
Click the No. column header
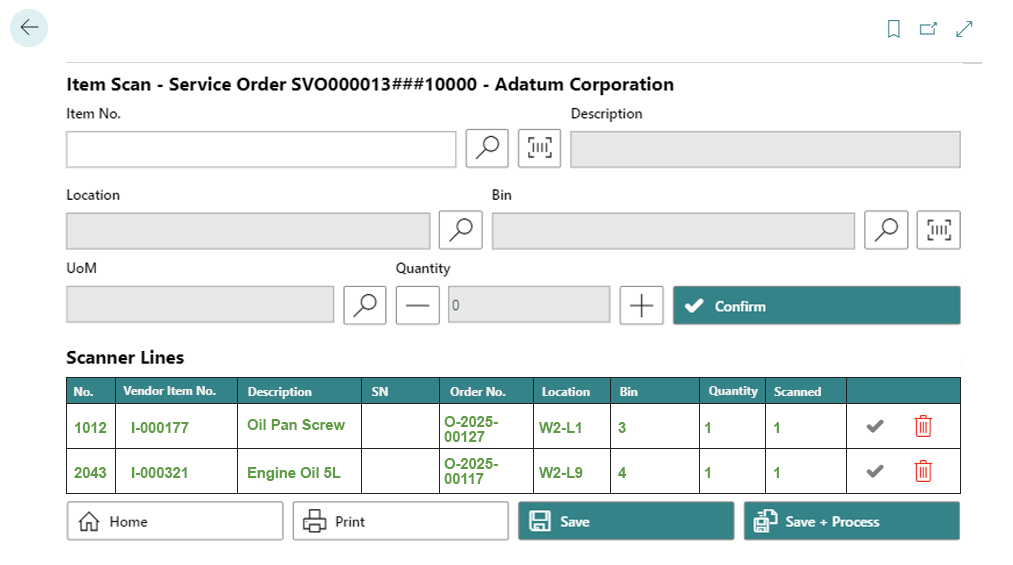coord(83,391)
